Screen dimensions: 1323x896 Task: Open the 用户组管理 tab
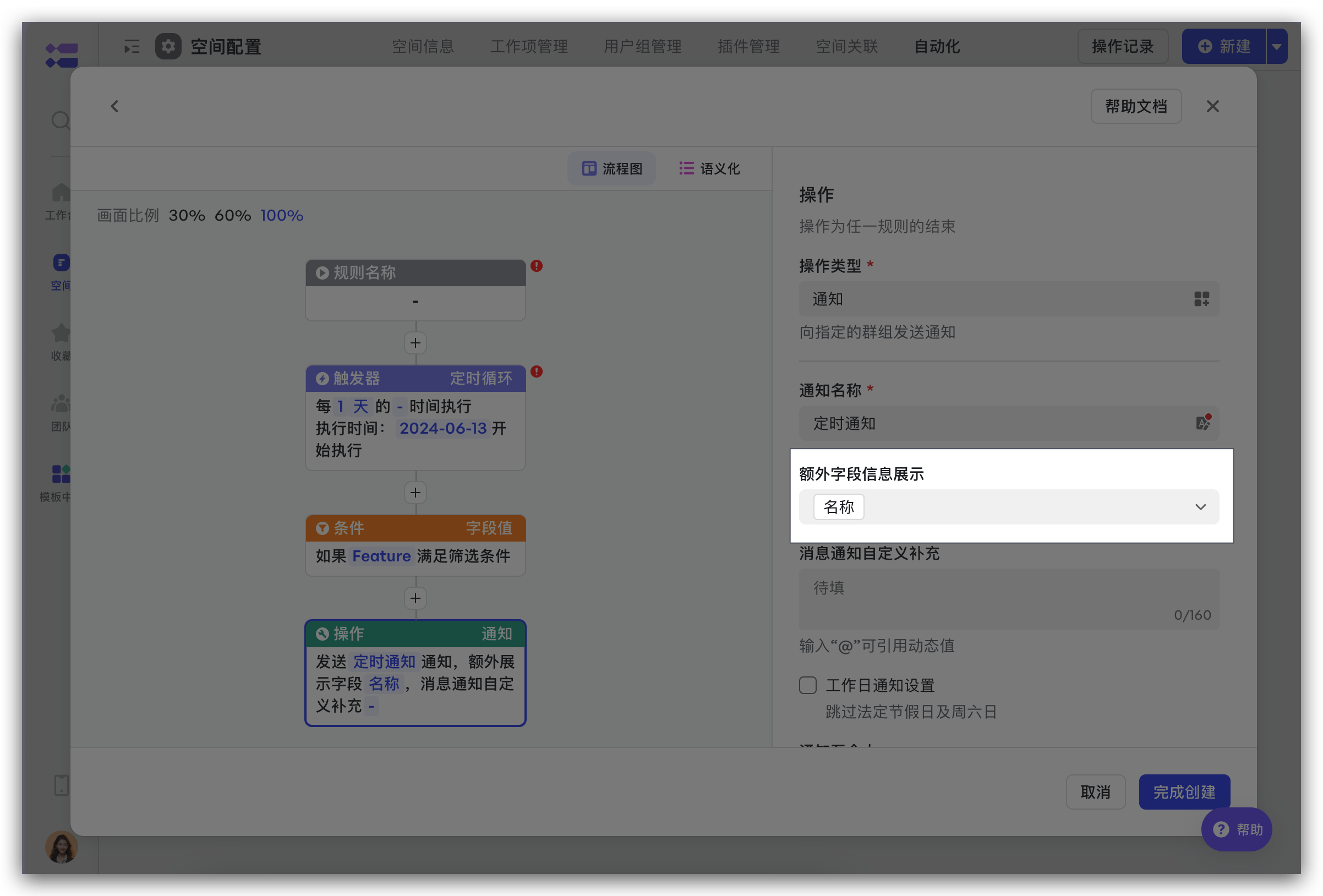pos(643,46)
